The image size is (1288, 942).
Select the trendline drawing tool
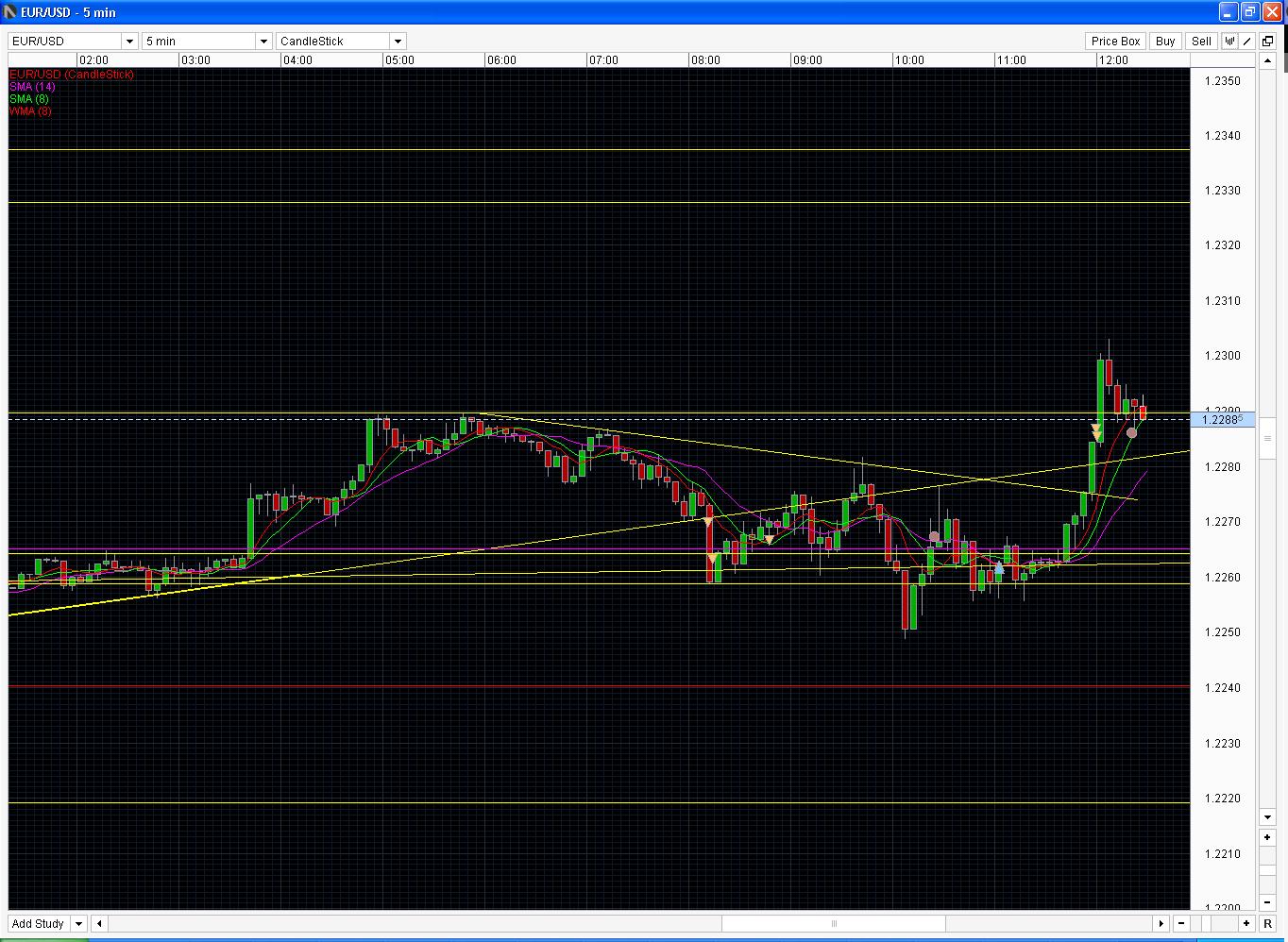point(1247,41)
